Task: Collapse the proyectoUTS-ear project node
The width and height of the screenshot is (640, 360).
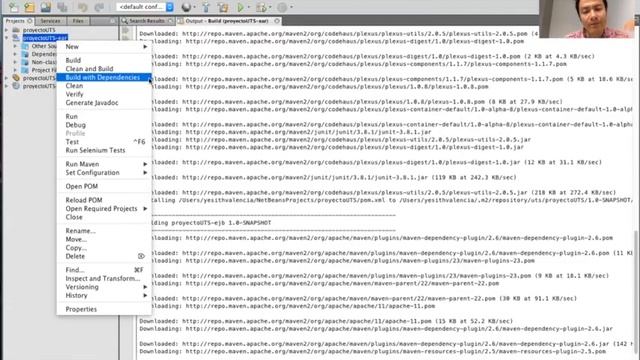Action: pyautogui.click(x=6, y=38)
